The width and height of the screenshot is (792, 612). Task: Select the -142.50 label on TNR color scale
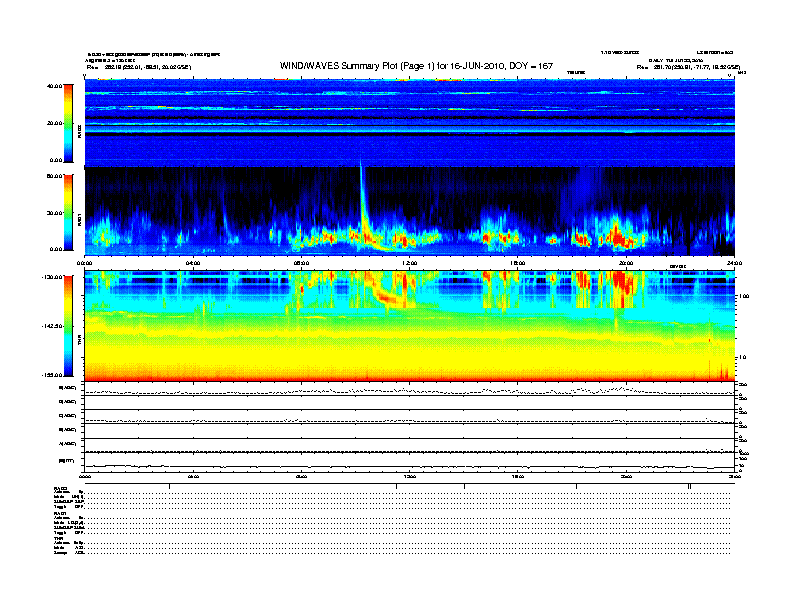pyautogui.click(x=52, y=326)
